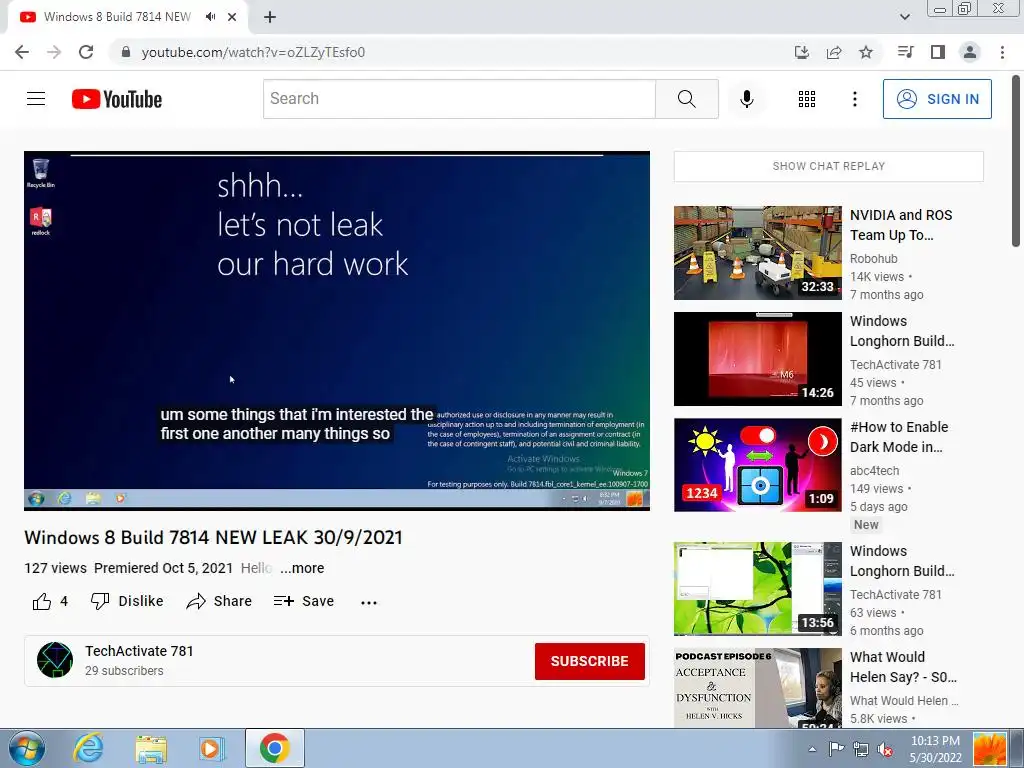Click the 127 views text
This screenshot has height=768, width=1024.
56,568
